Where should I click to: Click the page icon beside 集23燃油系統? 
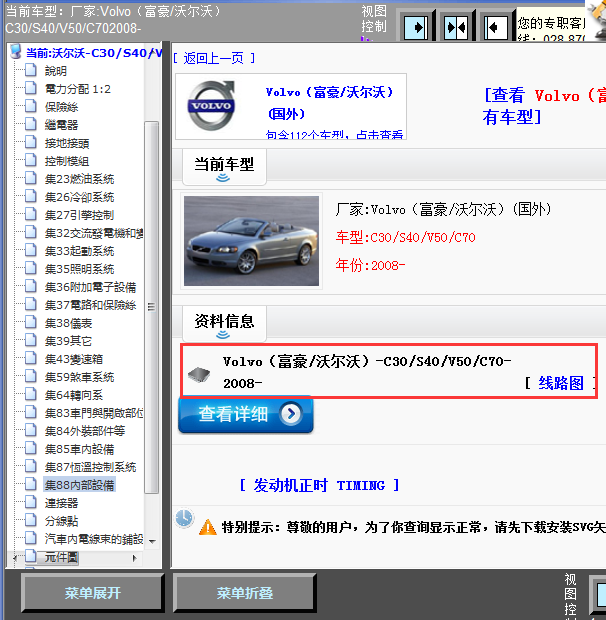point(31,178)
